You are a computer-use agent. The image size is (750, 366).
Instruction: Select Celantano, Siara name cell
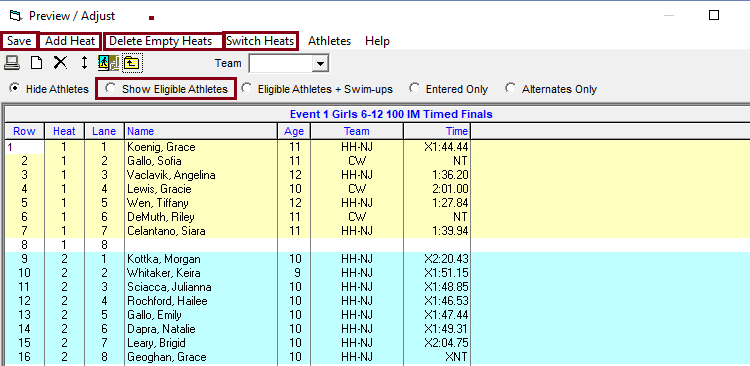[x=201, y=231]
